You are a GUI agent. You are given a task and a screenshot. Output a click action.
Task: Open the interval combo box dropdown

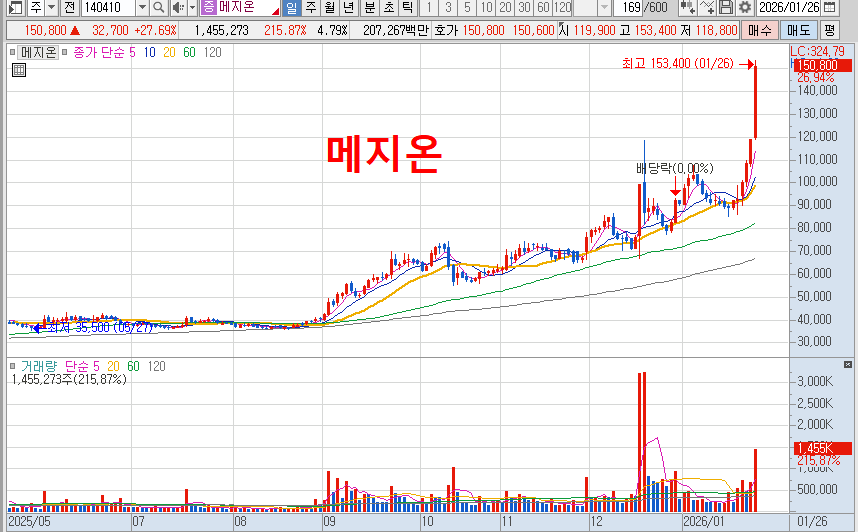604,8
